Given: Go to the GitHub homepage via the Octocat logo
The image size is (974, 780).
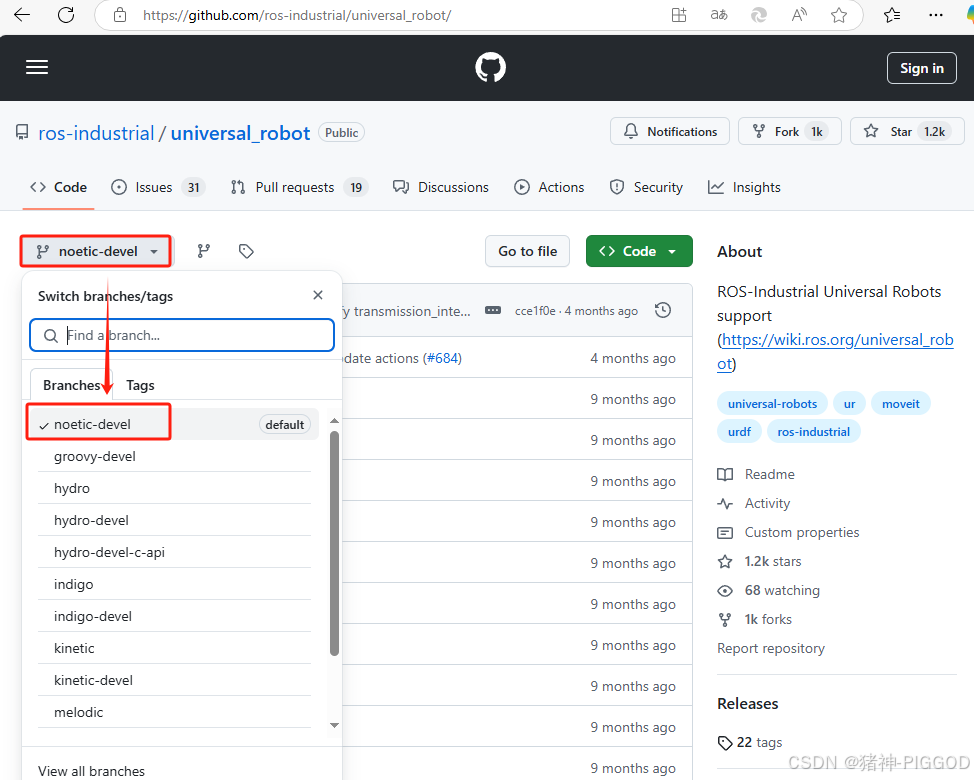Looking at the screenshot, I should [x=490, y=67].
